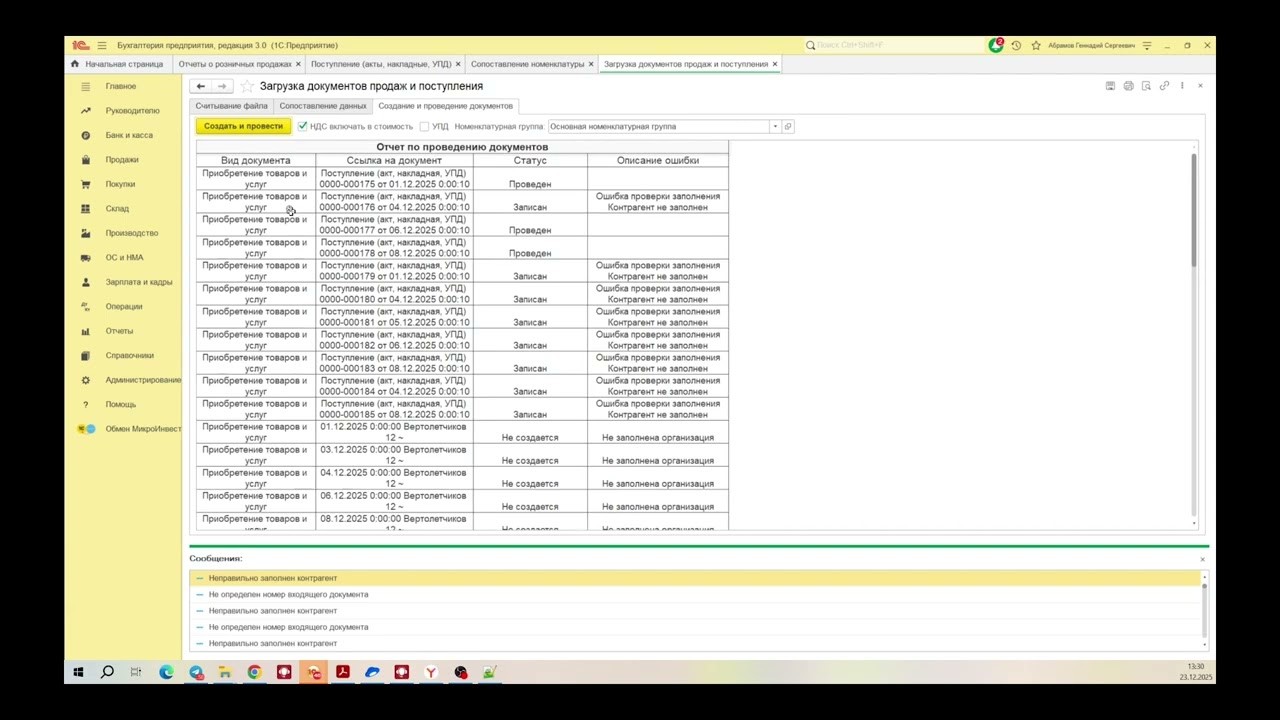The height and width of the screenshot is (720, 1280).
Task: Switch to Считывание файла tab
Action: click(232, 106)
